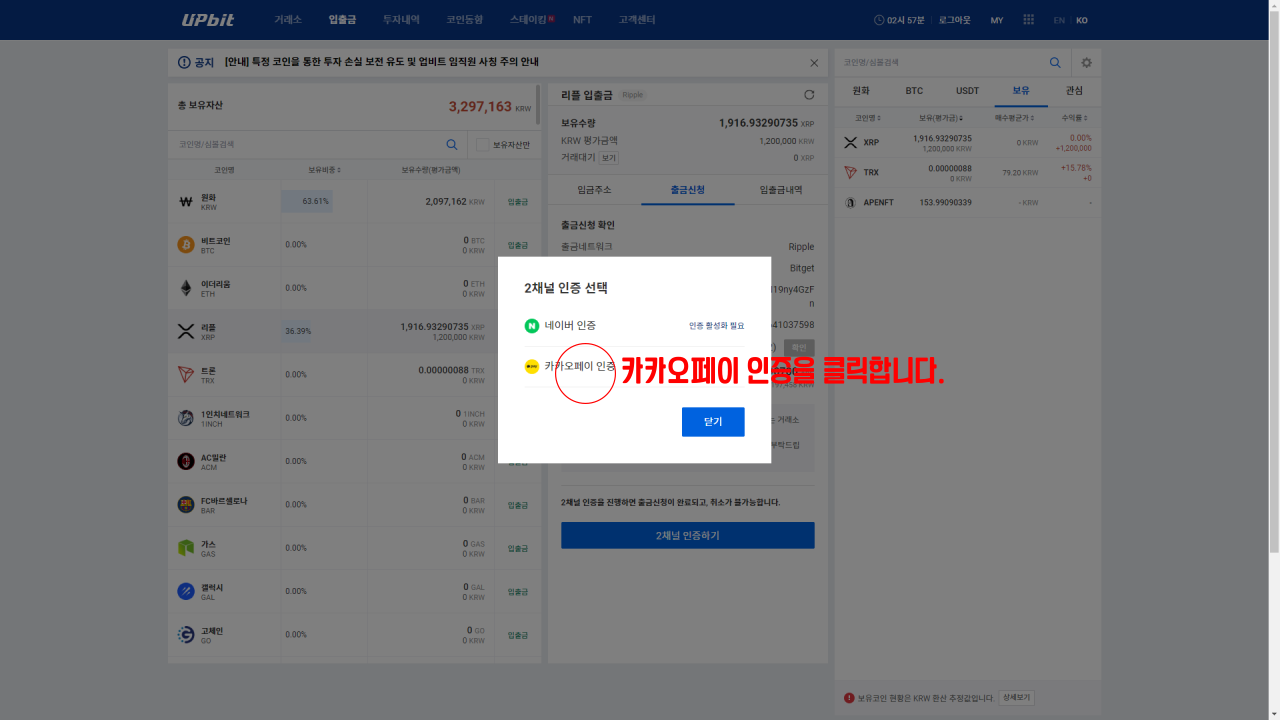Select the 원화 market tab
This screenshot has width=1280, height=720.
[861, 91]
